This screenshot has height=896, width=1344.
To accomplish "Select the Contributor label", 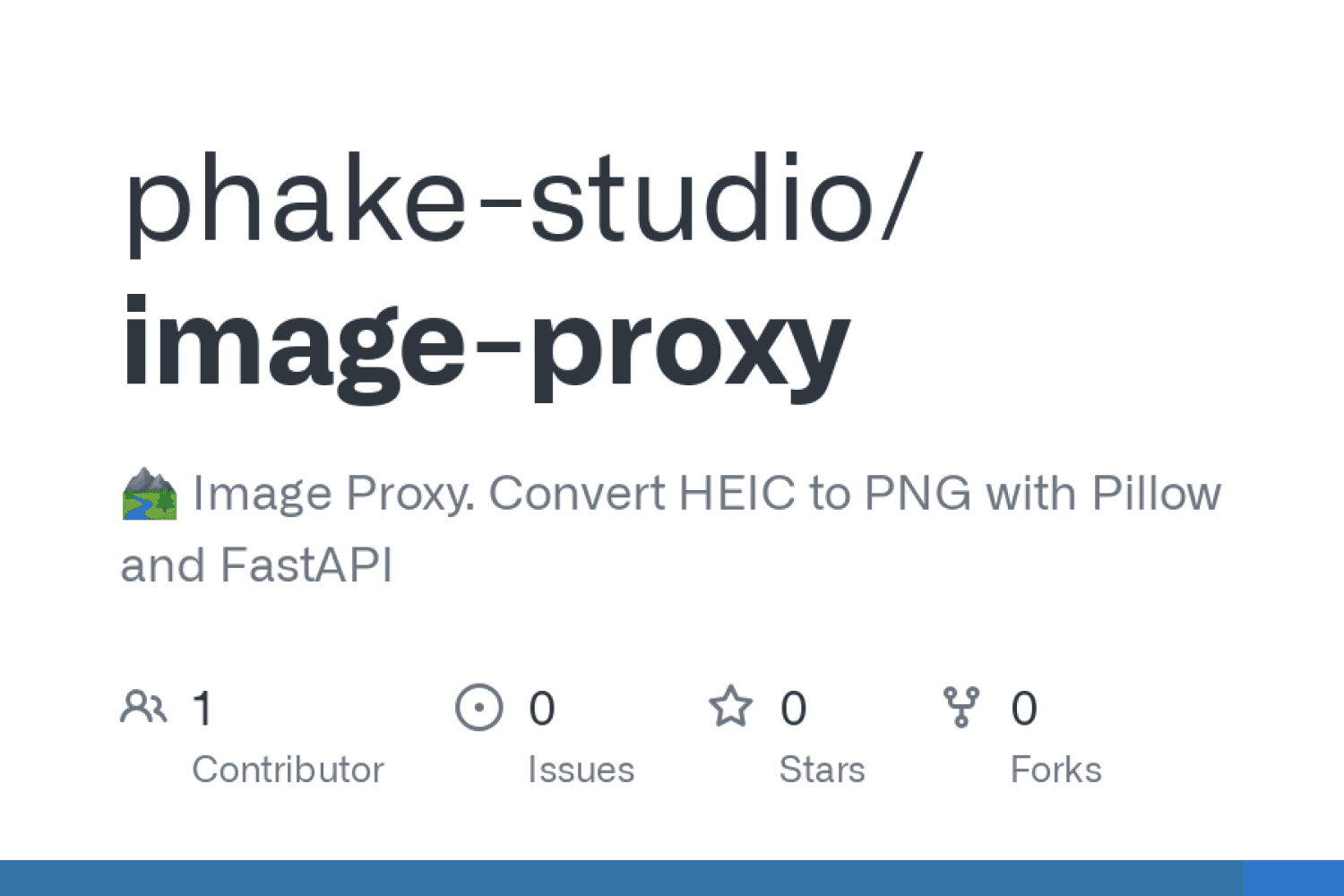I will point(288,770).
